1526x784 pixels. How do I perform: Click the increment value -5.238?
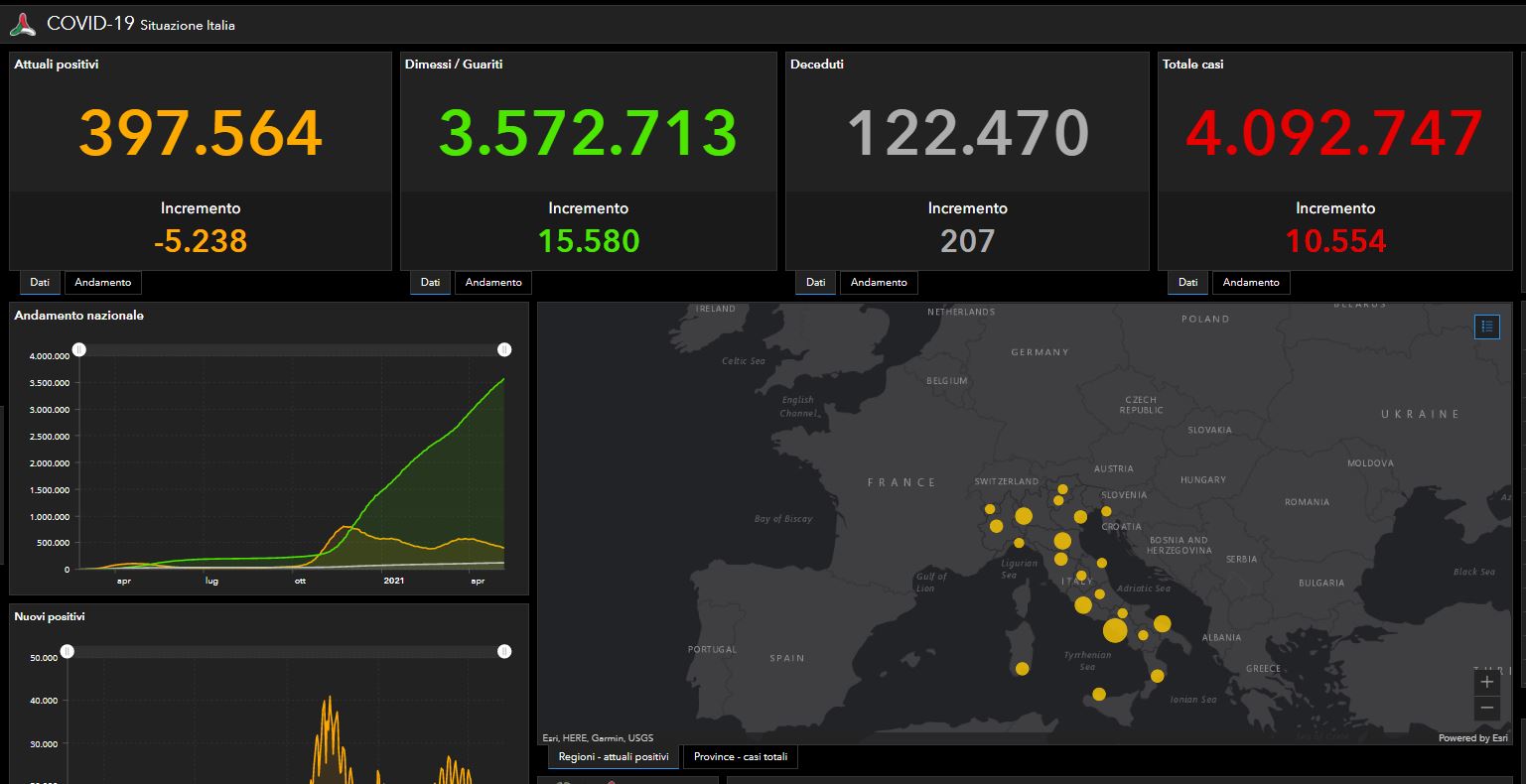201,241
